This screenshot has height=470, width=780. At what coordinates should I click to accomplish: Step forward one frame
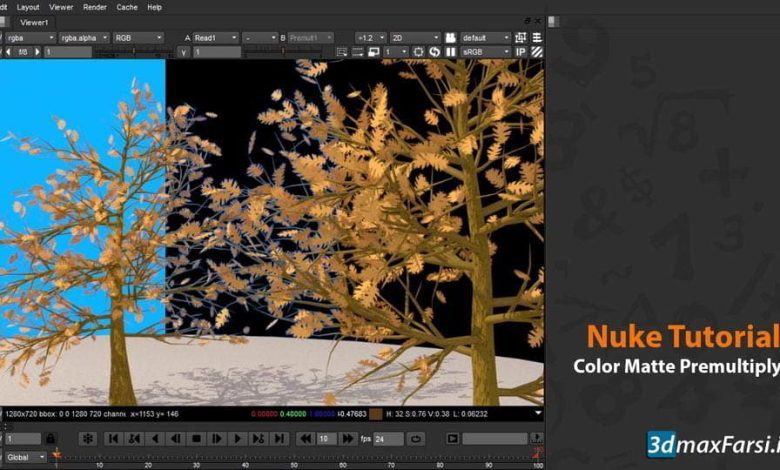coord(217,439)
